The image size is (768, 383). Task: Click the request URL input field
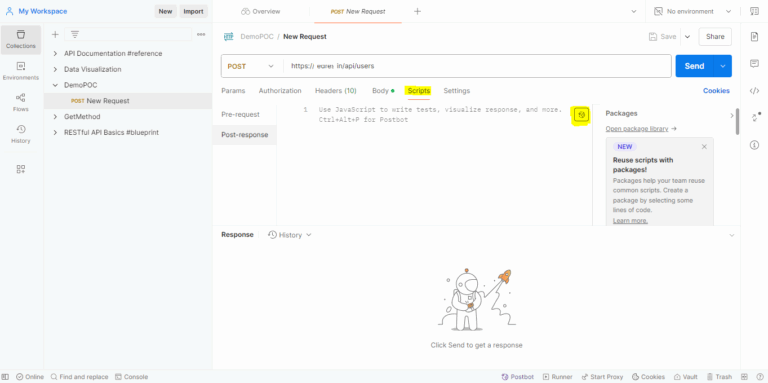pyautogui.click(x=477, y=66)
